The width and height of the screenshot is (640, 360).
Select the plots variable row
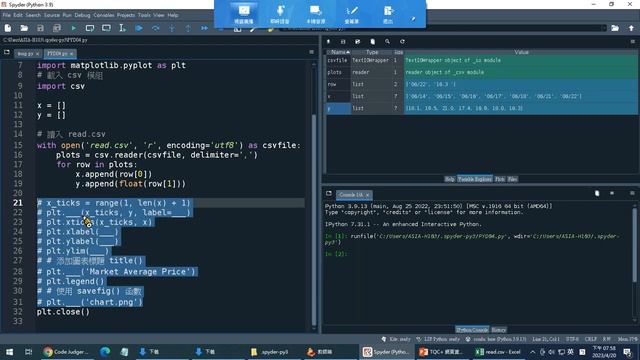pyautogui.click(x=482, y=72)
